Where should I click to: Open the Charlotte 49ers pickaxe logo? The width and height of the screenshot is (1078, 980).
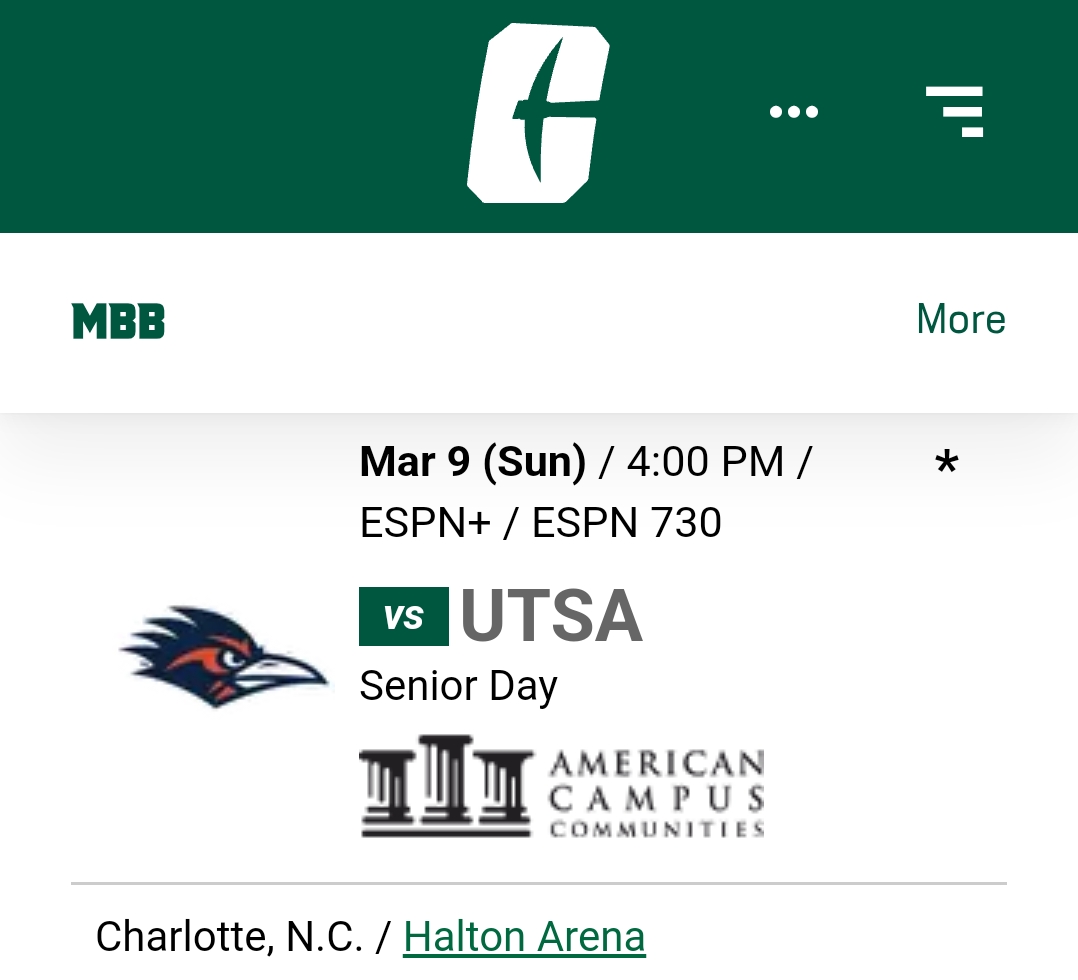(538, 113)
